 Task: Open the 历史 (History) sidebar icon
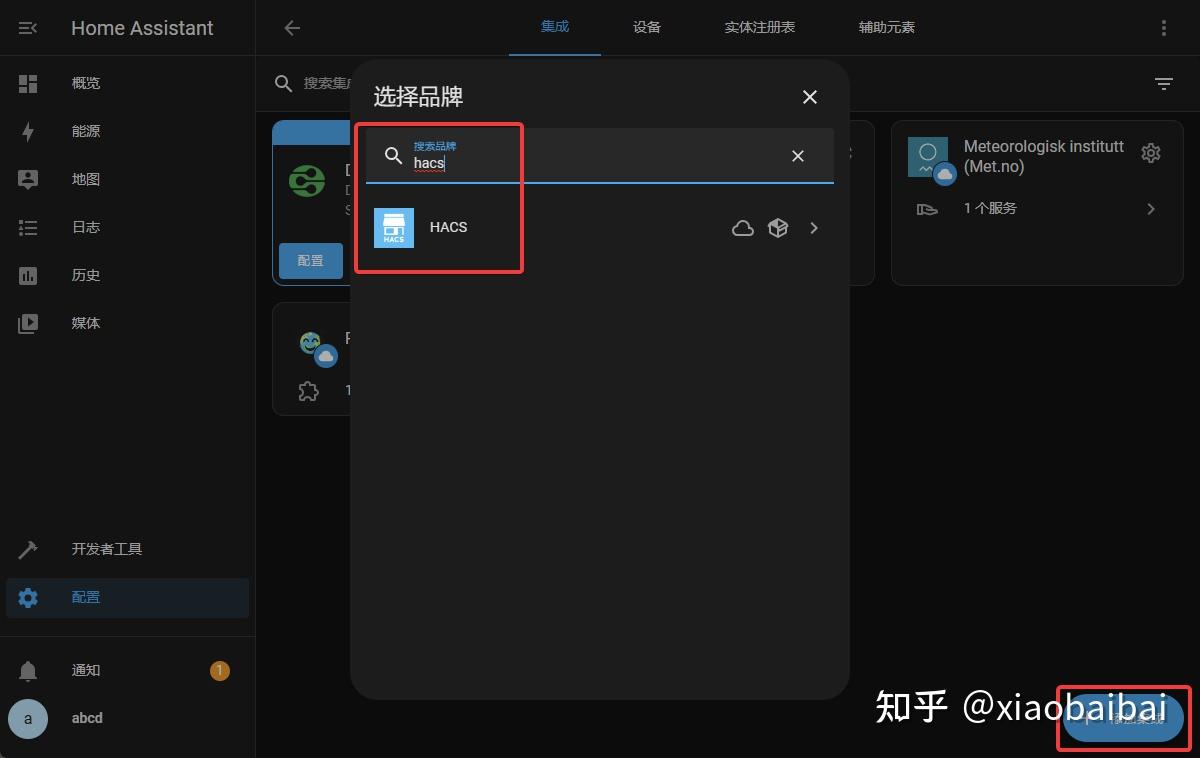29,275
